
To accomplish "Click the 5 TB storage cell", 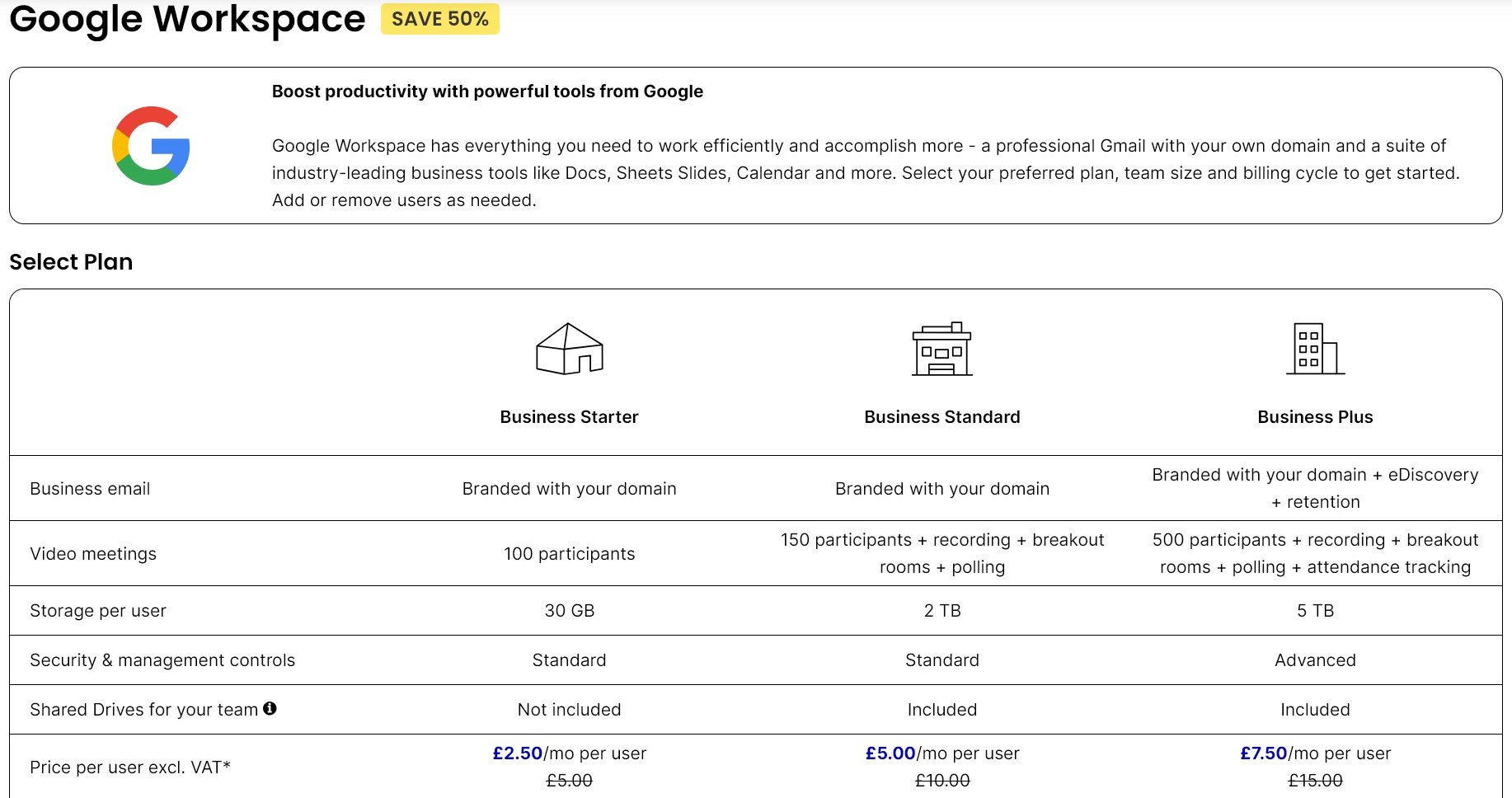I will click(x=1316, y=611).
